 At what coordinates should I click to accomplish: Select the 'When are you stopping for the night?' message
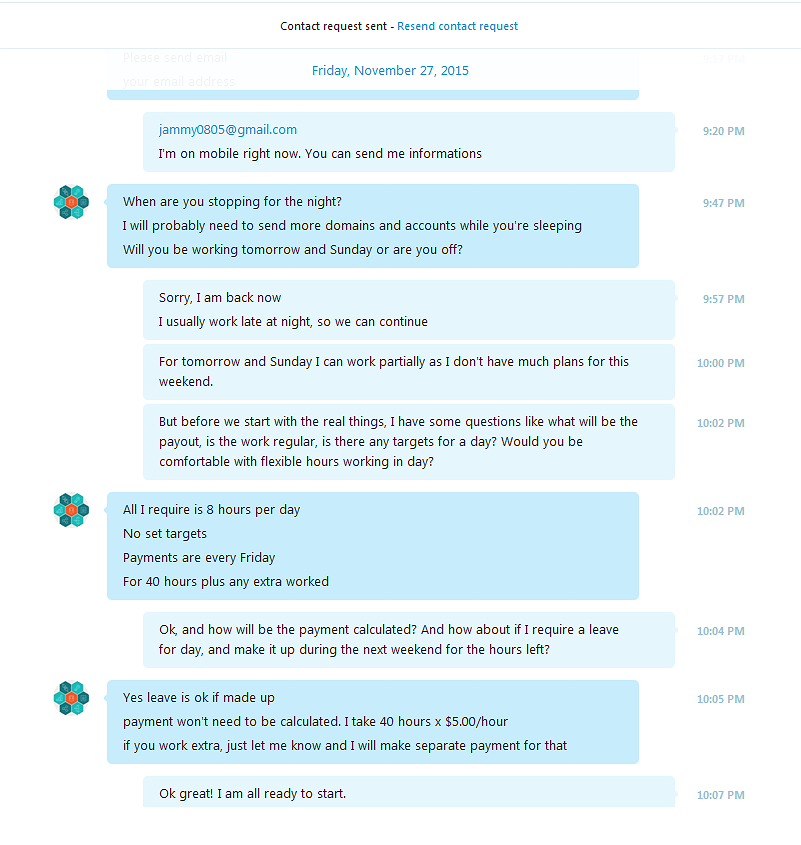(232, 202)
